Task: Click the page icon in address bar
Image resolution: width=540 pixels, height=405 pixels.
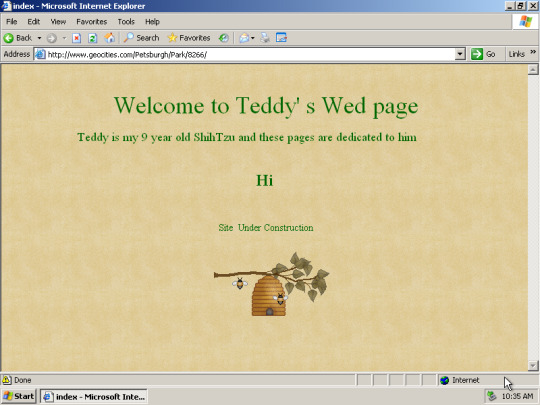Action: pos(40,54)
